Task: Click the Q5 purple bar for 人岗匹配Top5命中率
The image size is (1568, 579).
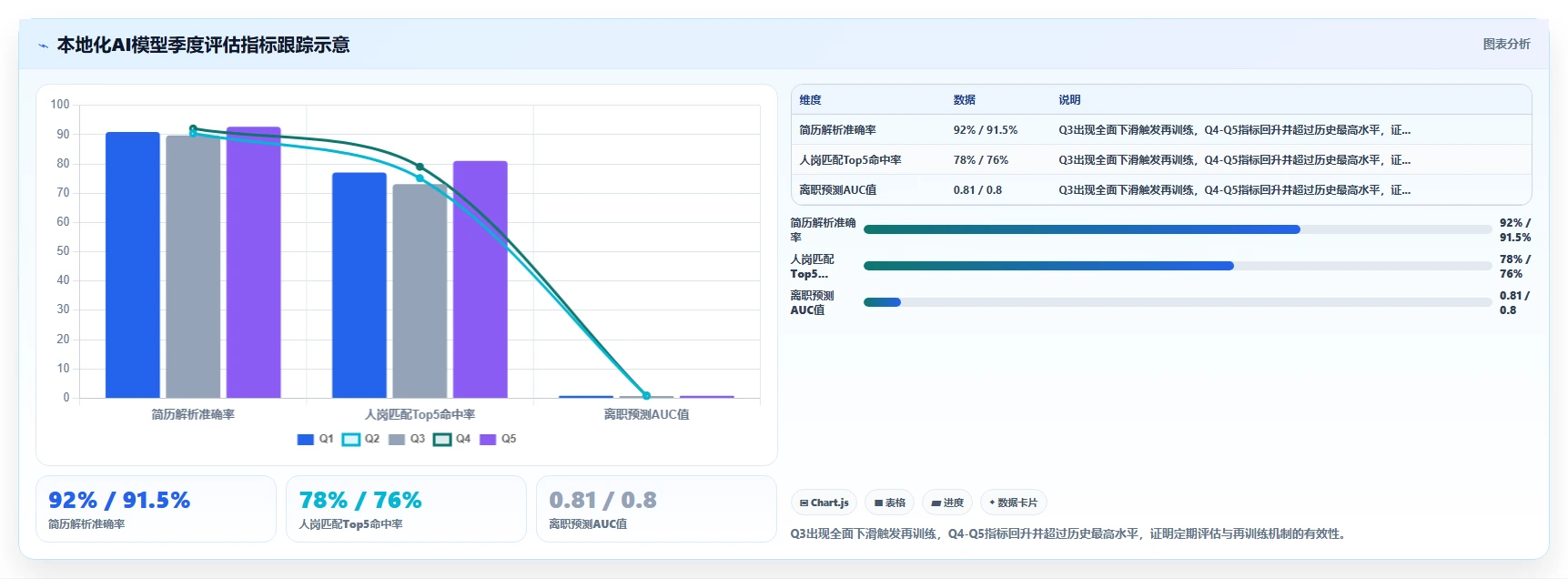Action: (481, 279)
